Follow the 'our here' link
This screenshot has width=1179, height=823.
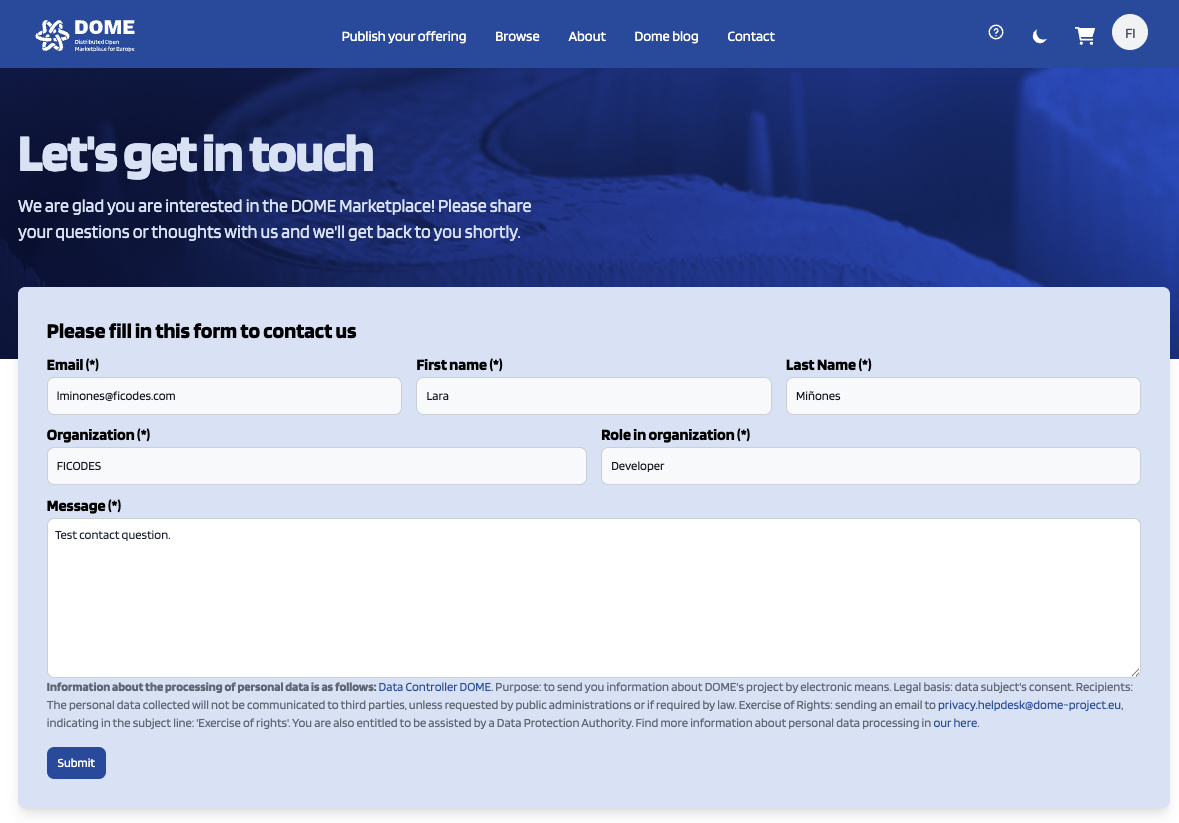955,723
